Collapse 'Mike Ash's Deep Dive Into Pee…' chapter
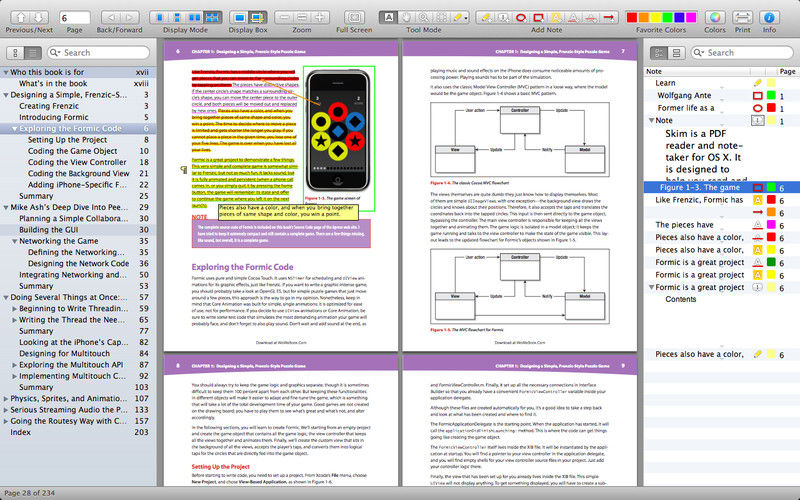Viewport: 800px width, 500px height. click(6, 208)
